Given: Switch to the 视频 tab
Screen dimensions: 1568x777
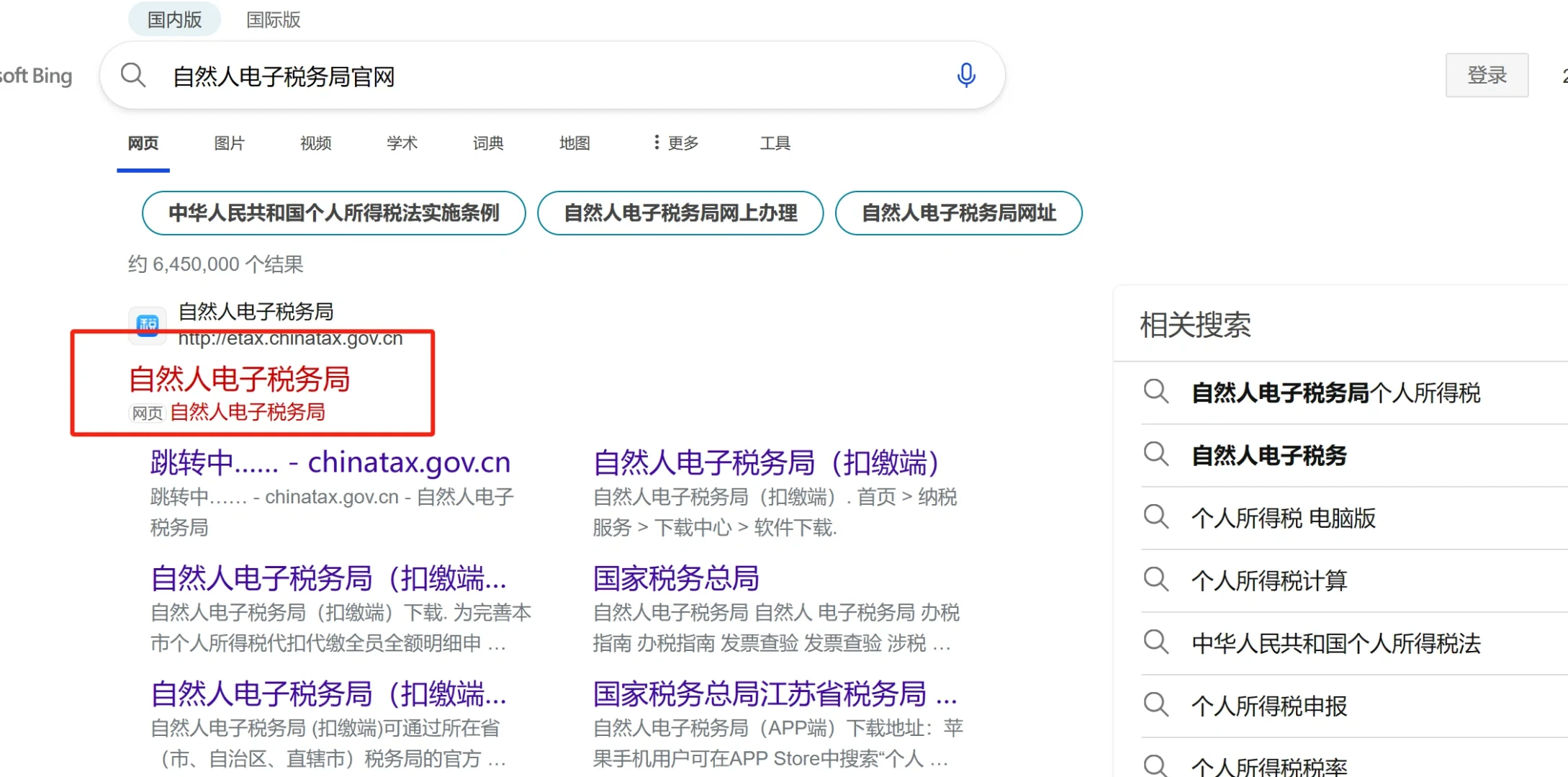Looking at the screenshot, I should click(x=315, y=143).
